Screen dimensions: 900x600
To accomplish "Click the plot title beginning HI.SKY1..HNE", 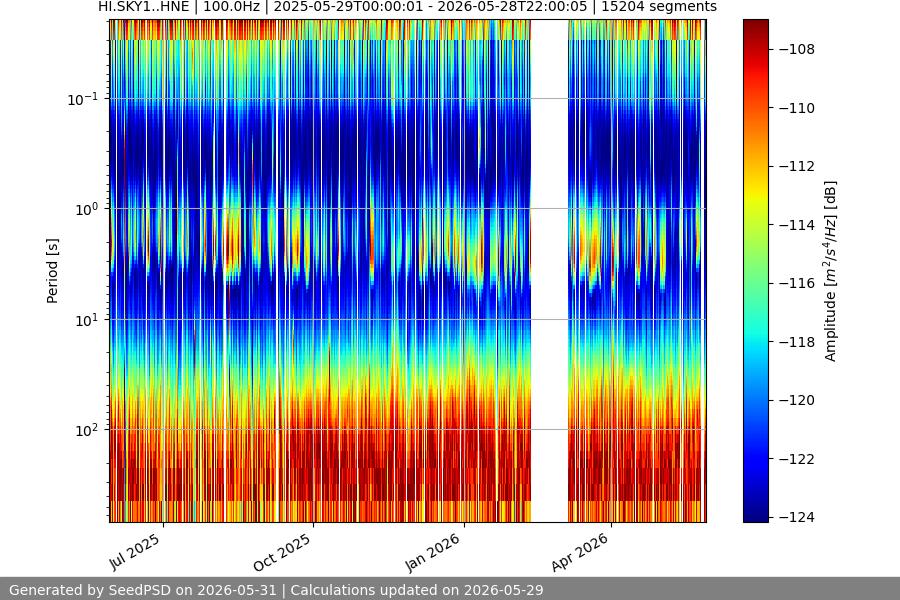I will tap(407, 7).
